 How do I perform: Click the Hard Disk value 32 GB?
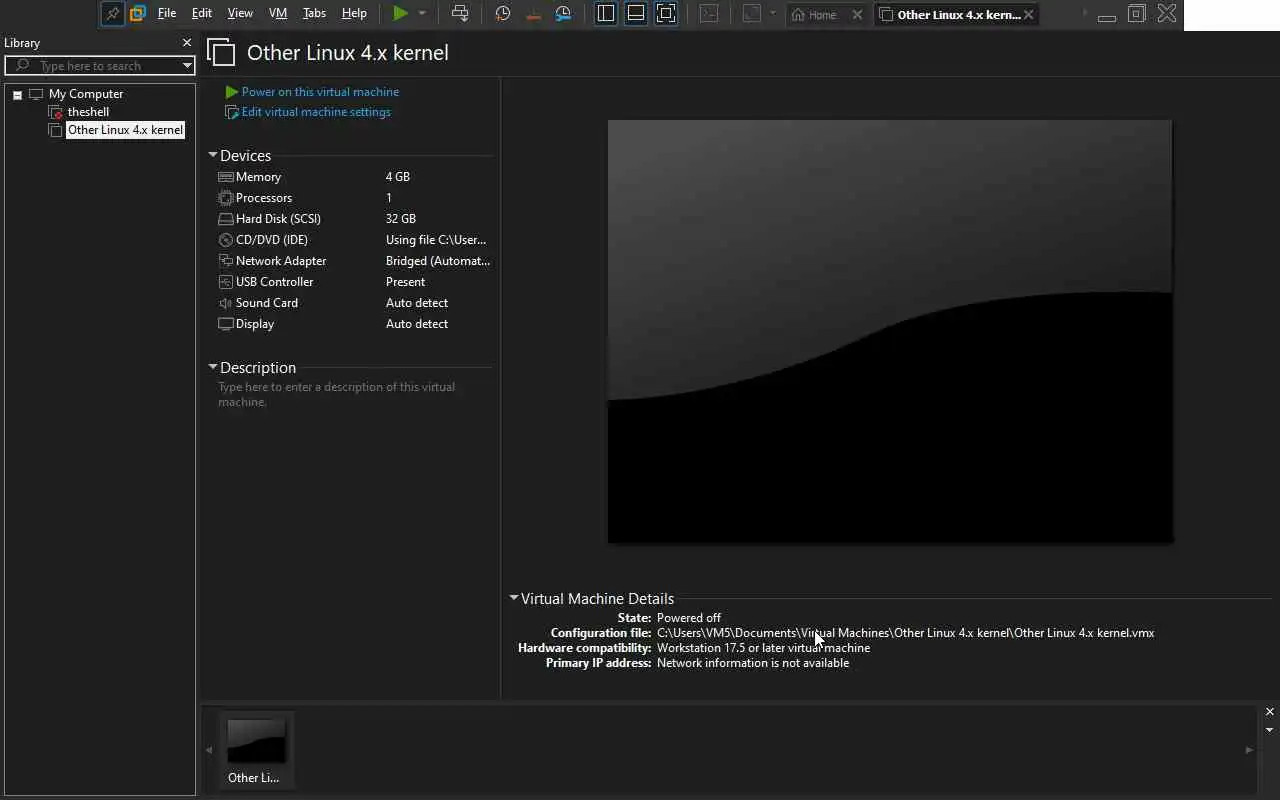401,219
